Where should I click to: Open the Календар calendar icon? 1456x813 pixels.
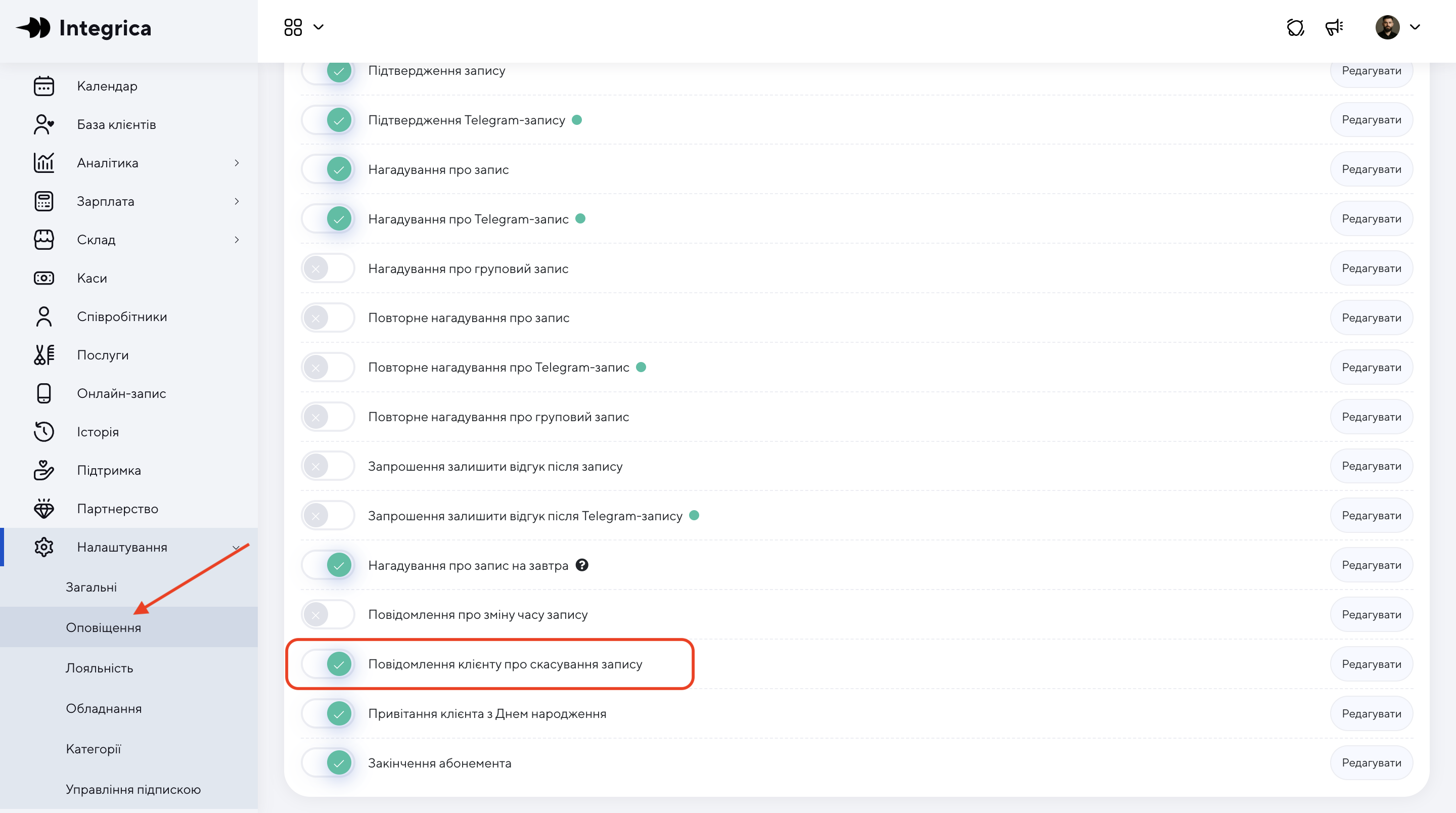[43, 86]
